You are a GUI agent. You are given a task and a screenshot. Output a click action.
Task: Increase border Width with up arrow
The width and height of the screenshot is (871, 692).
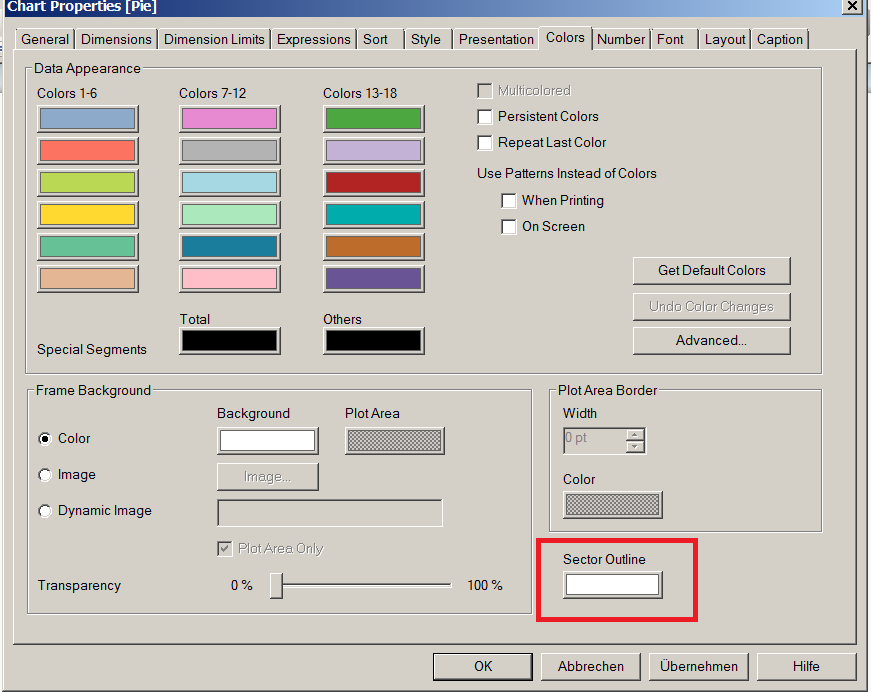[635, 435]
